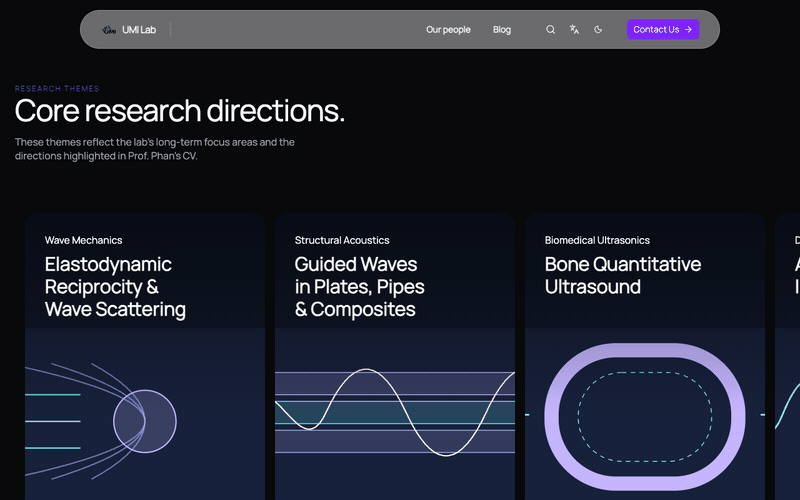Click the bone ring cross-section illustration
The width and height of the screenshot is (800, 500).
point(645,417)
